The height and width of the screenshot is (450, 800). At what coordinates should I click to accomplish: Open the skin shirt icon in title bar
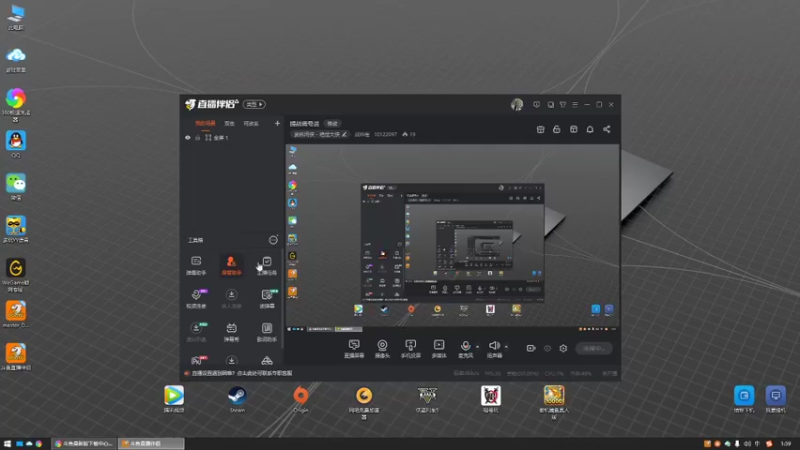click(563, 105)
